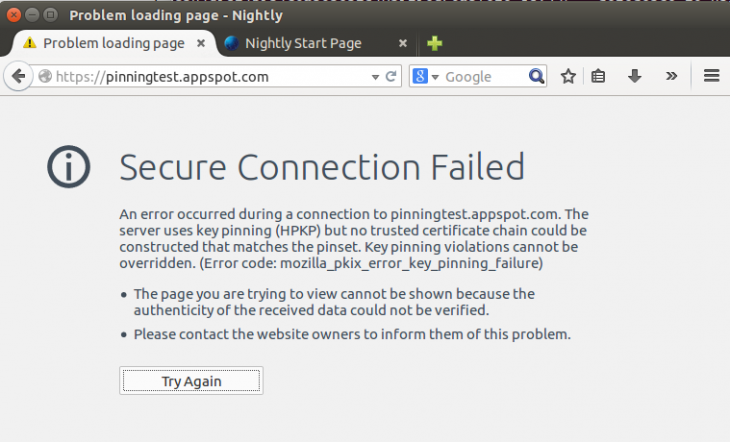The height and width of the screenshot is (442, 730).
Task: Reload the page with the refresh icon
Action: click(x=392, y=76)
